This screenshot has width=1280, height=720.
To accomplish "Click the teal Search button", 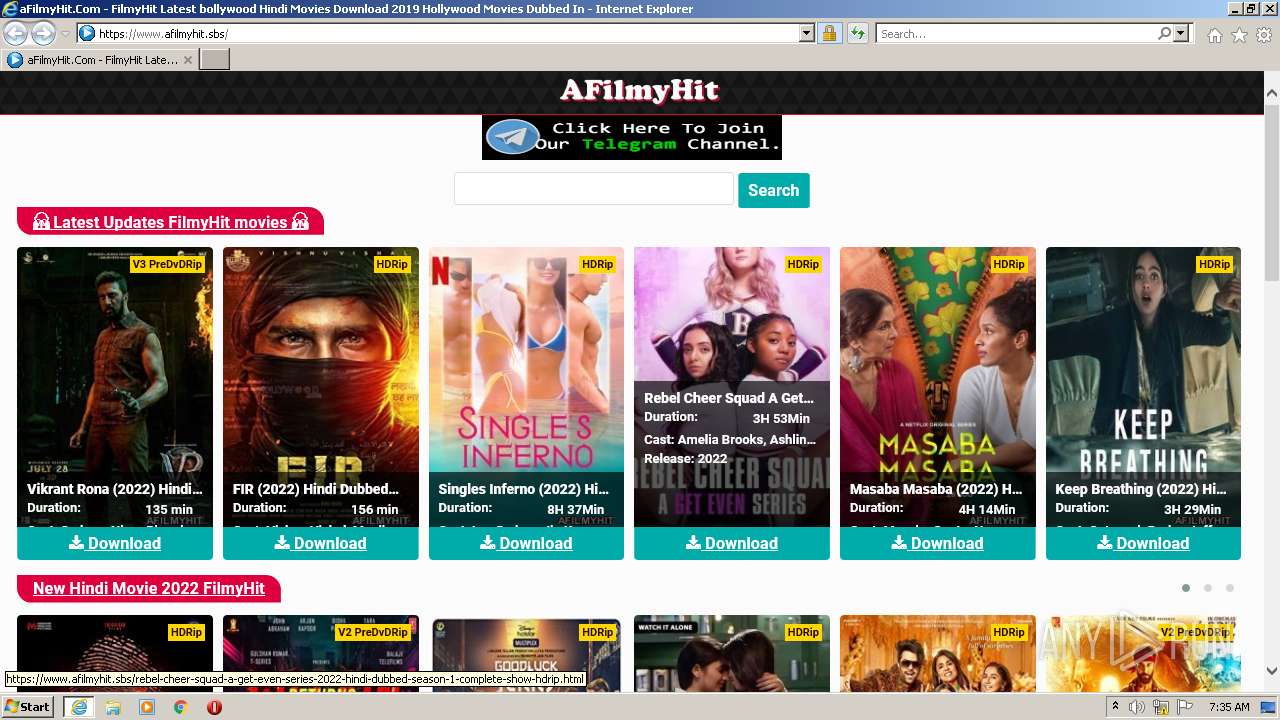I will [774, 190].
